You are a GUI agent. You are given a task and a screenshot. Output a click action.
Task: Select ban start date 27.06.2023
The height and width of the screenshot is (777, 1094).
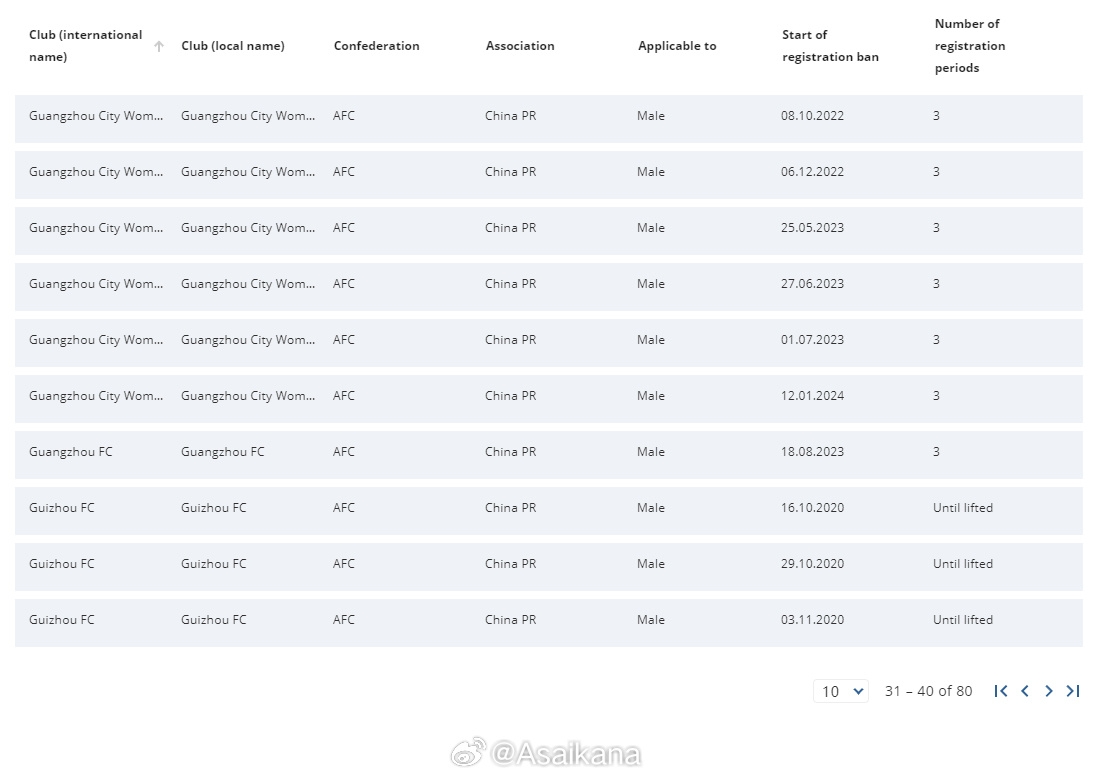pos(812,284)
